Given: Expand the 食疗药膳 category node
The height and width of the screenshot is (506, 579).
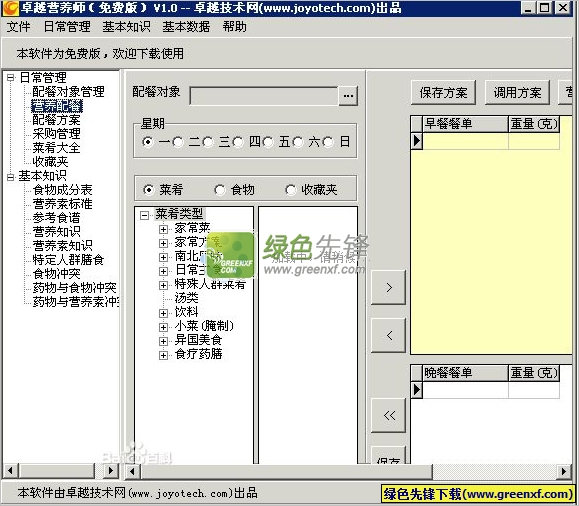Looking at the screenshot, I should pos(163,355).
